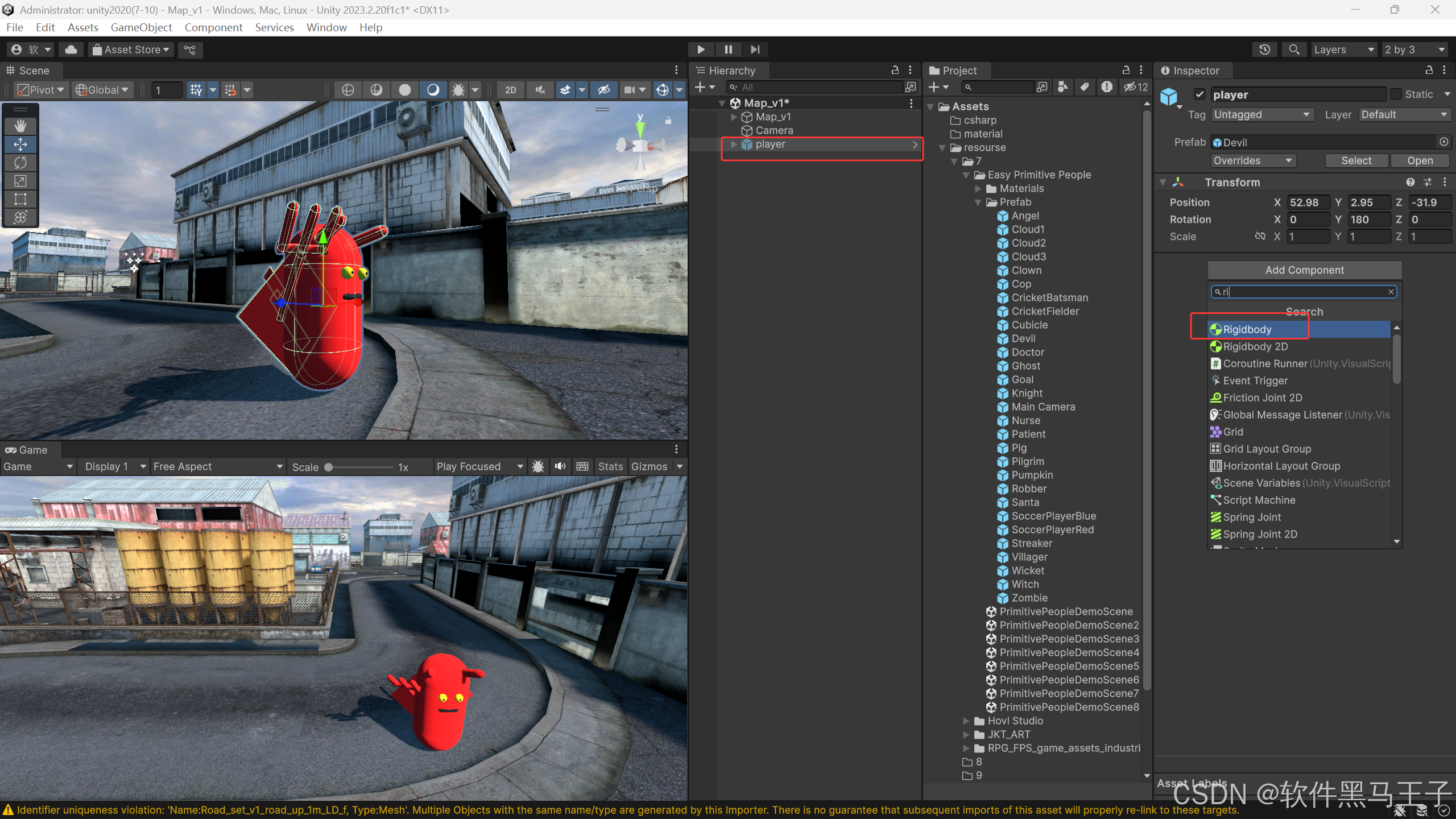
Task: Click the Add Component button
Action: (1304, 270)
